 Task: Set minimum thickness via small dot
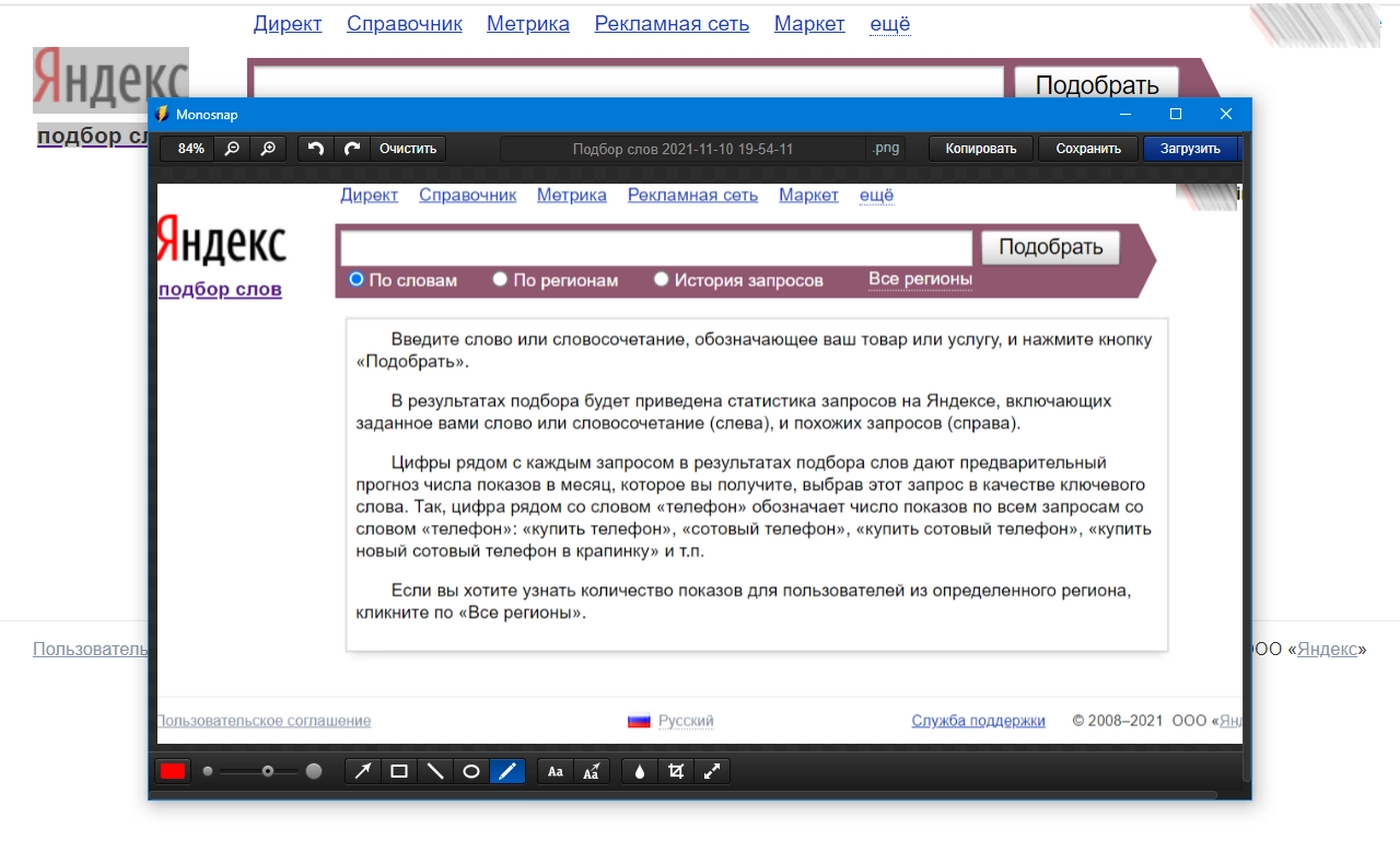(208, 771)
